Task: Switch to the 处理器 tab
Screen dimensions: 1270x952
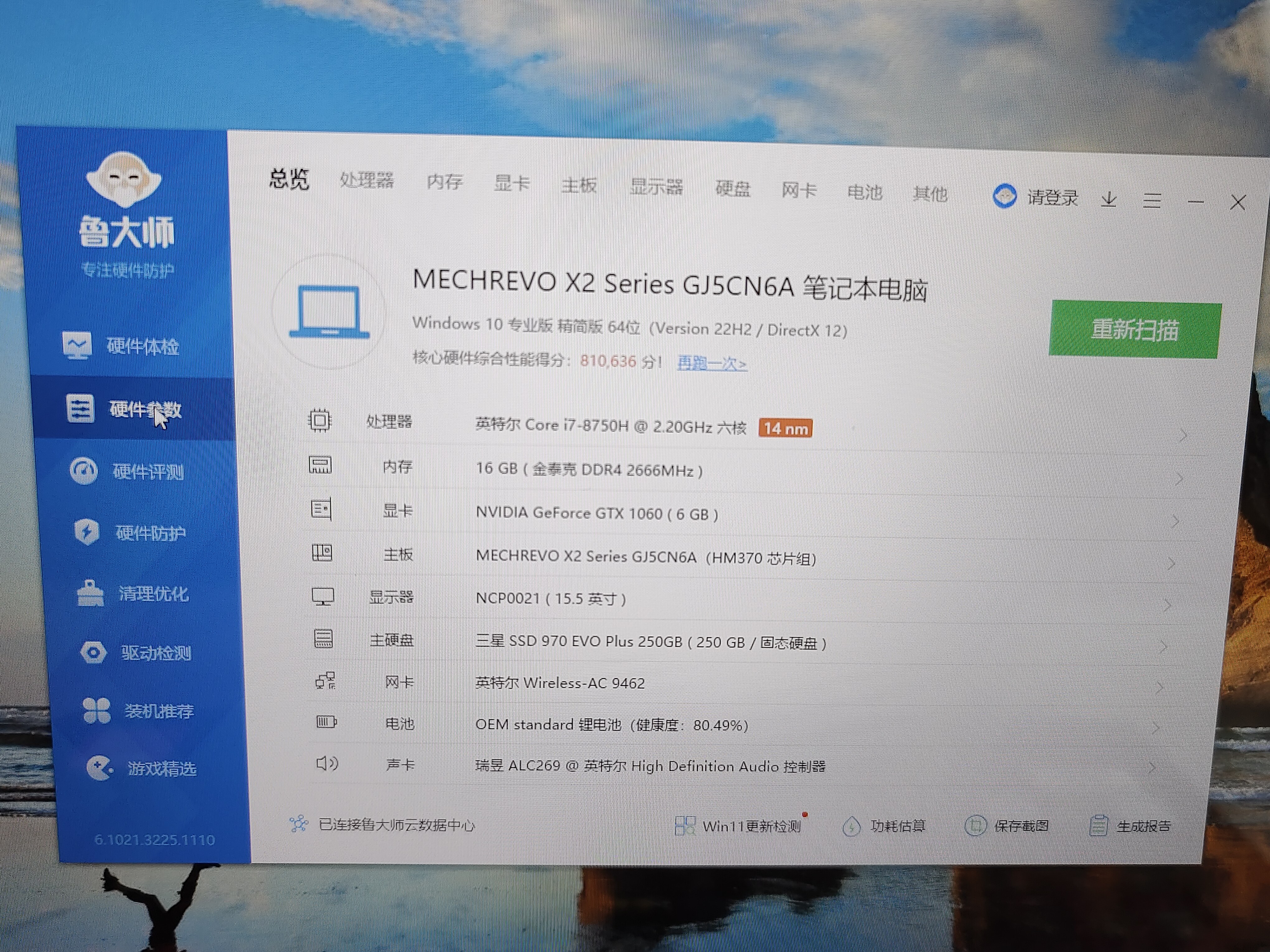Action: tap(366, 180)
